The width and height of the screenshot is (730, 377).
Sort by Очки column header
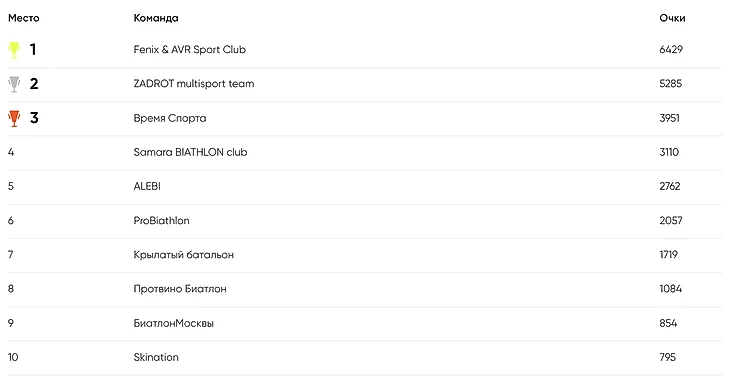pos(672,18)
